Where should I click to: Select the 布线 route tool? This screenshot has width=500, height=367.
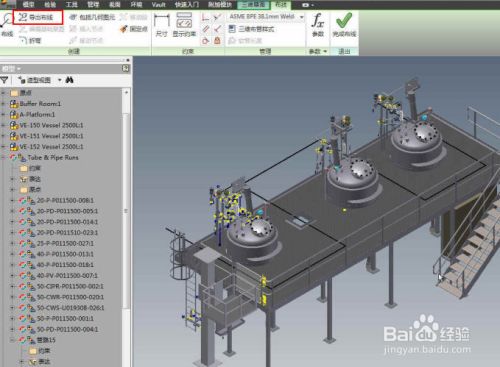pyautogui.click(x=7, y=25)
